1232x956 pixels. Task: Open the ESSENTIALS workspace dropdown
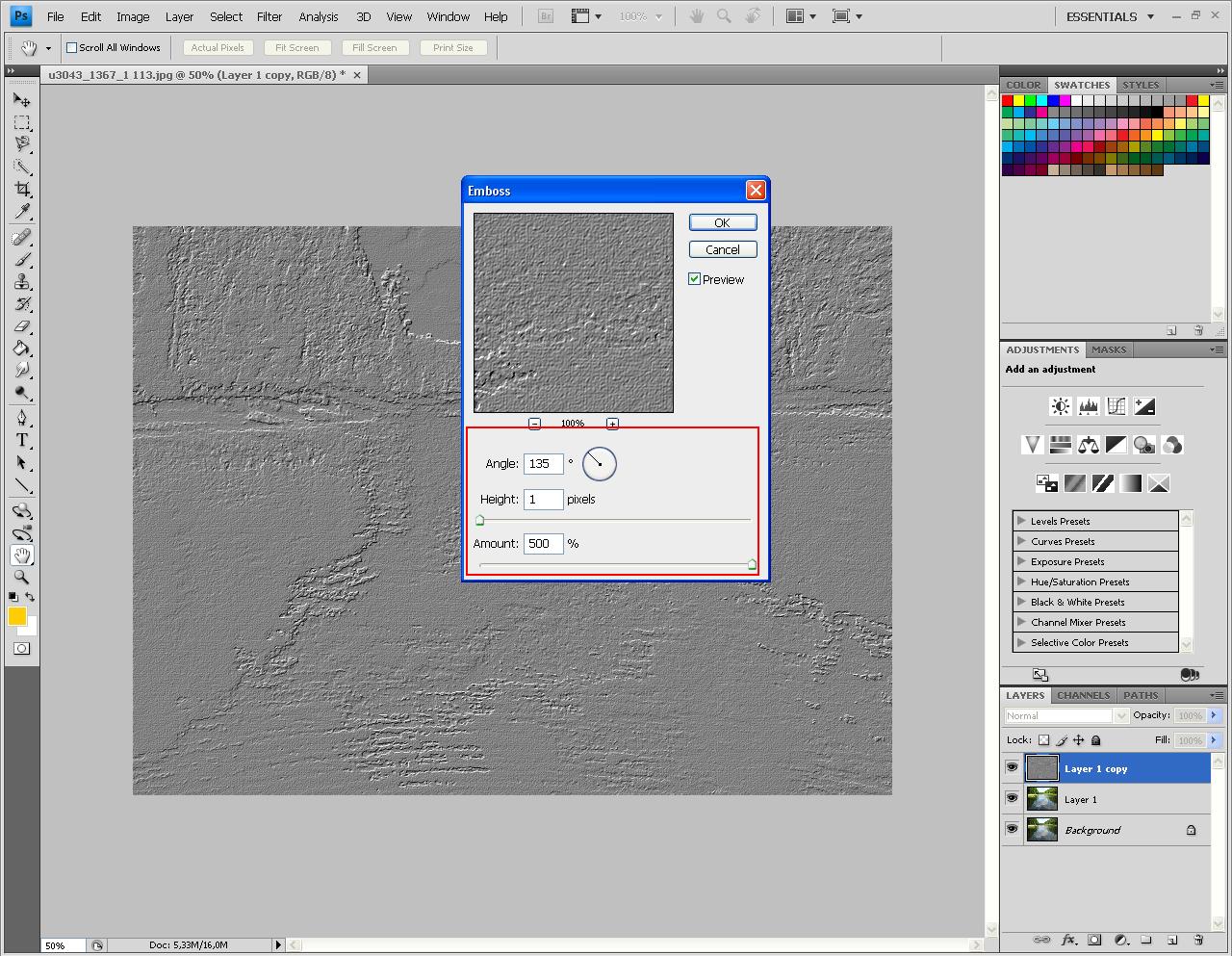[x=1110, y=16]
